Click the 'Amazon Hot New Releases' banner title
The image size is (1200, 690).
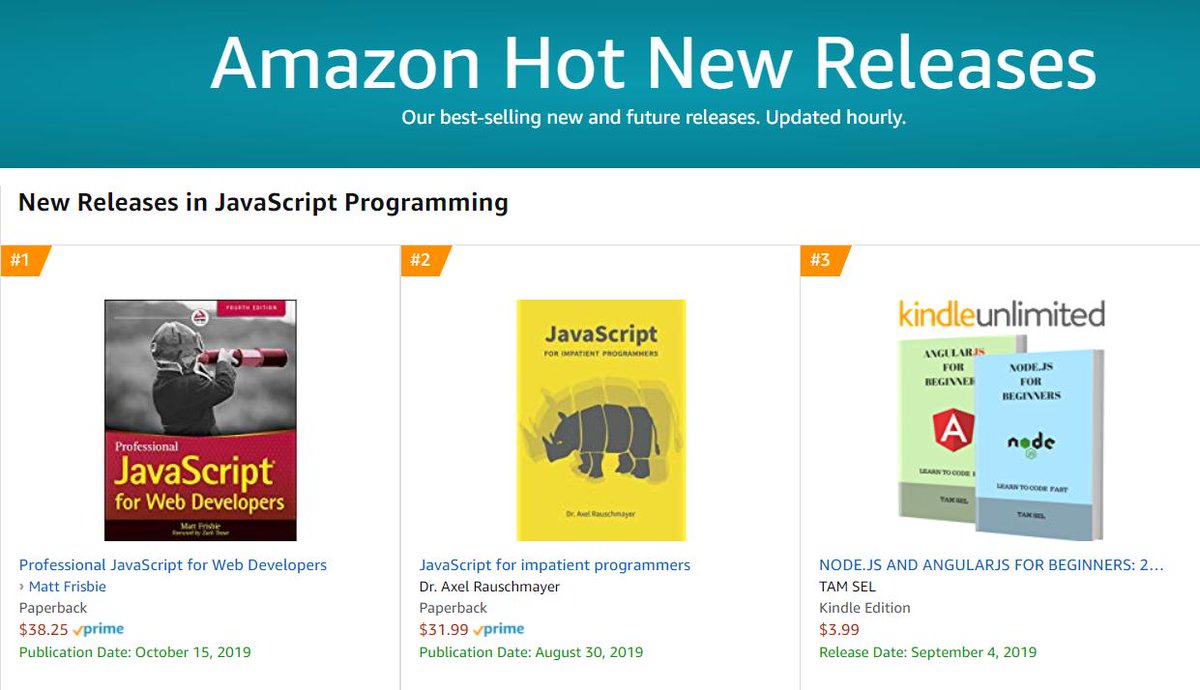point(653,63)
